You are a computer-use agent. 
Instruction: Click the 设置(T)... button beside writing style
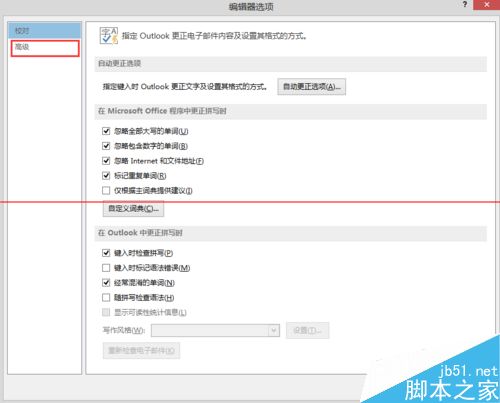click(307, 330)
